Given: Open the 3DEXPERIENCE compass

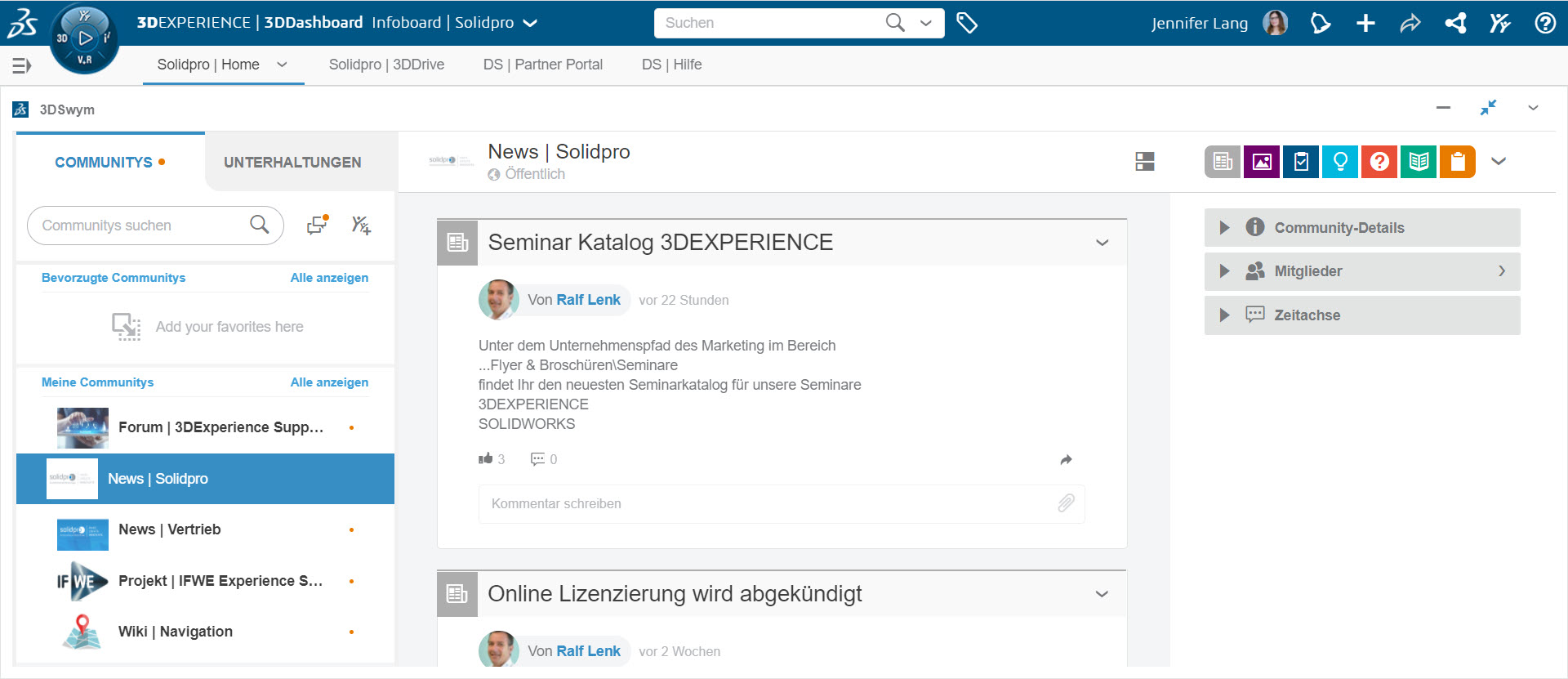Looking at the screenshot, I should pos(84,38).
